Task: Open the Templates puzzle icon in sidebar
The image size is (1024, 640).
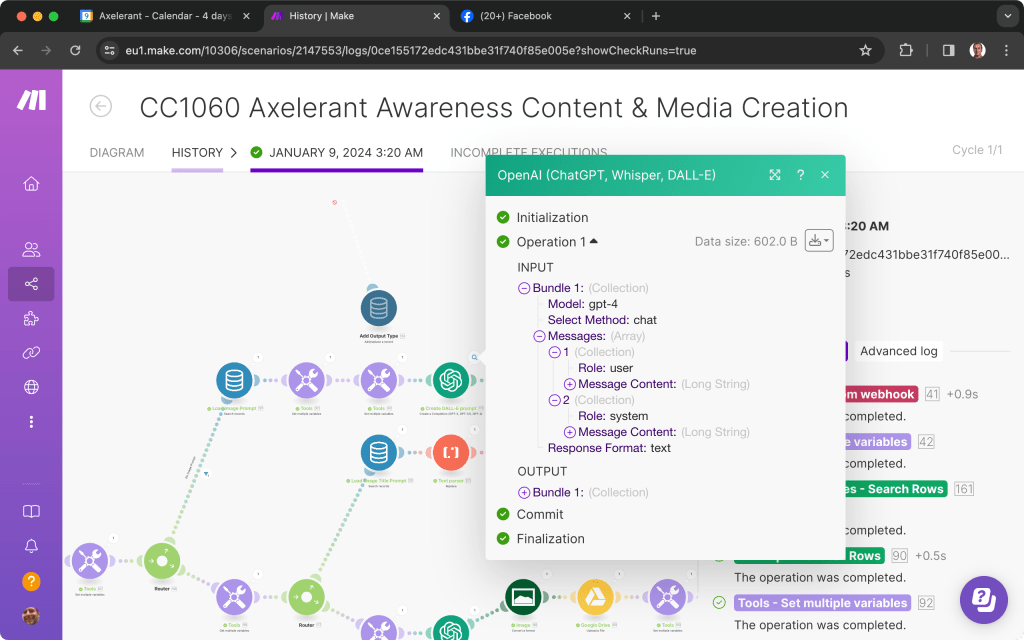Action: [x=31, y=318]
